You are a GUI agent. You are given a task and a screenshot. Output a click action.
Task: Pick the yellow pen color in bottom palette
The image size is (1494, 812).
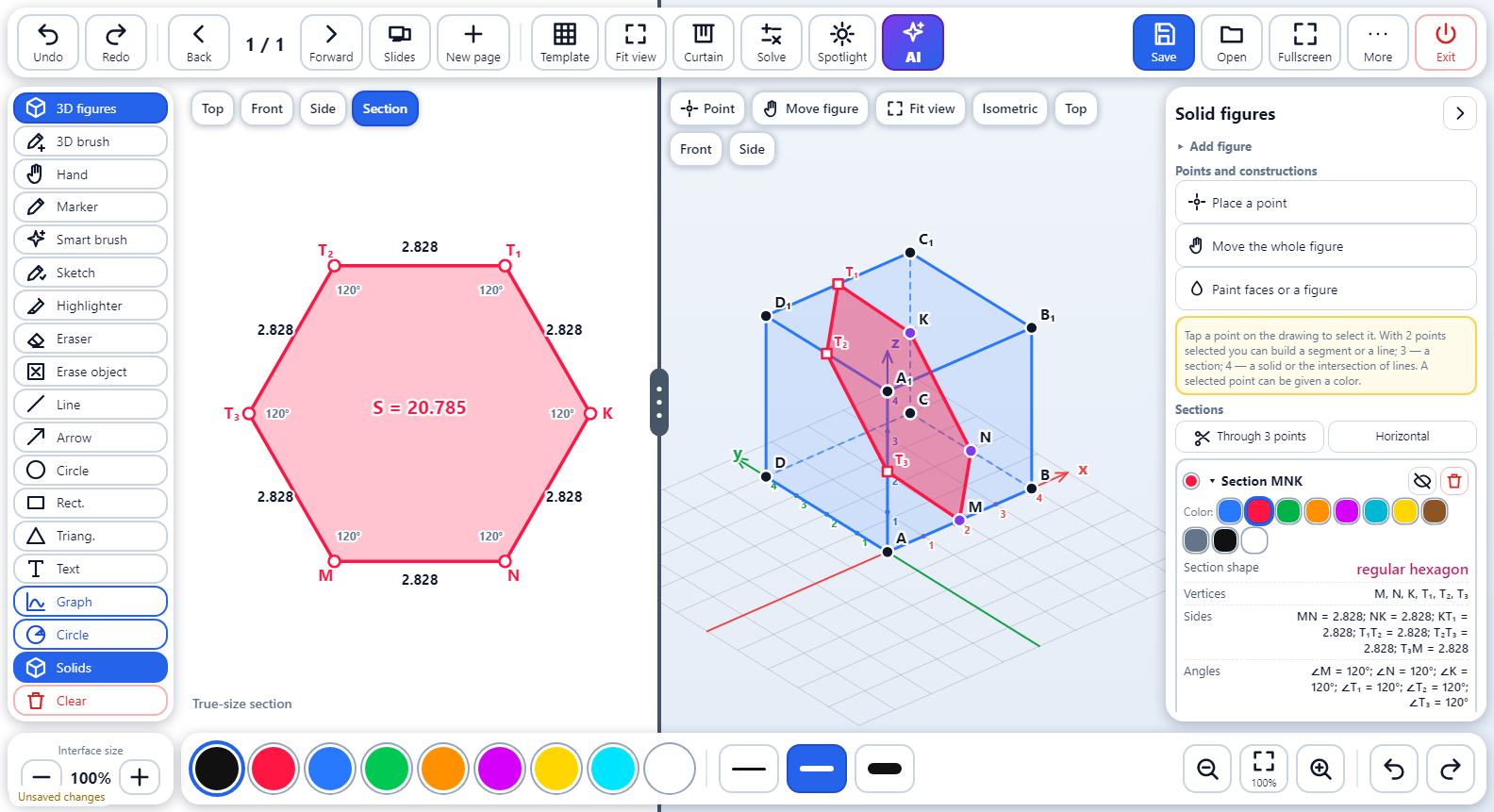[x=556, y=769]
